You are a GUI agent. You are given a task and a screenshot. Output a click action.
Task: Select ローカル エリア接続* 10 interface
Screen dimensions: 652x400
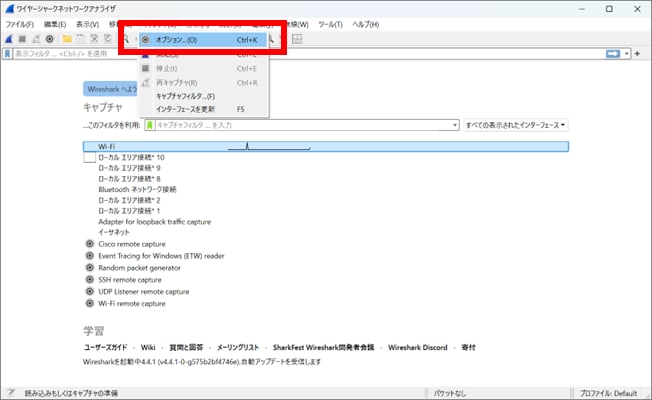point(131,157)
